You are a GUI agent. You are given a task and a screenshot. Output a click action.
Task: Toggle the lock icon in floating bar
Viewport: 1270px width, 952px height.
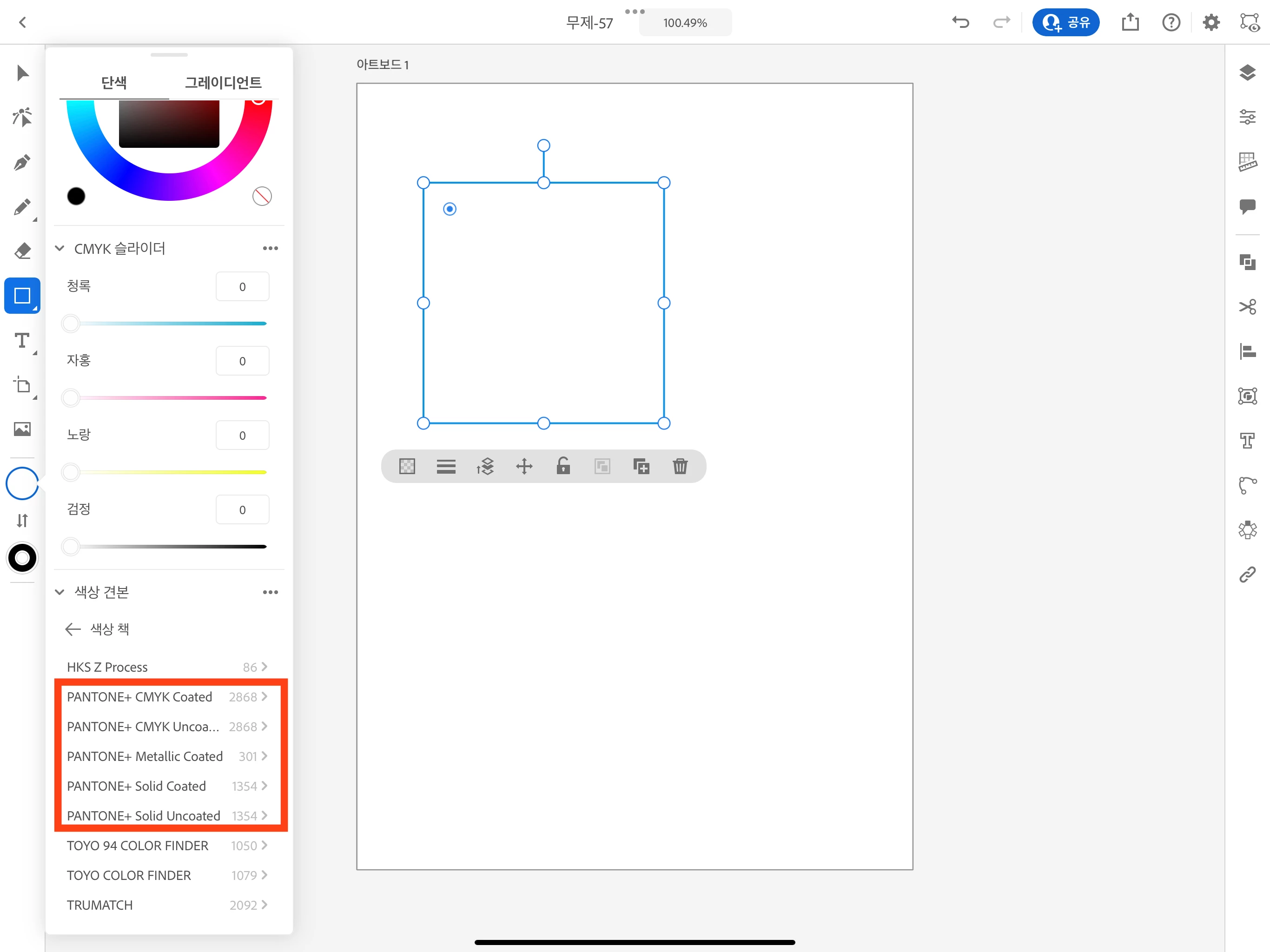coord(563,466)
